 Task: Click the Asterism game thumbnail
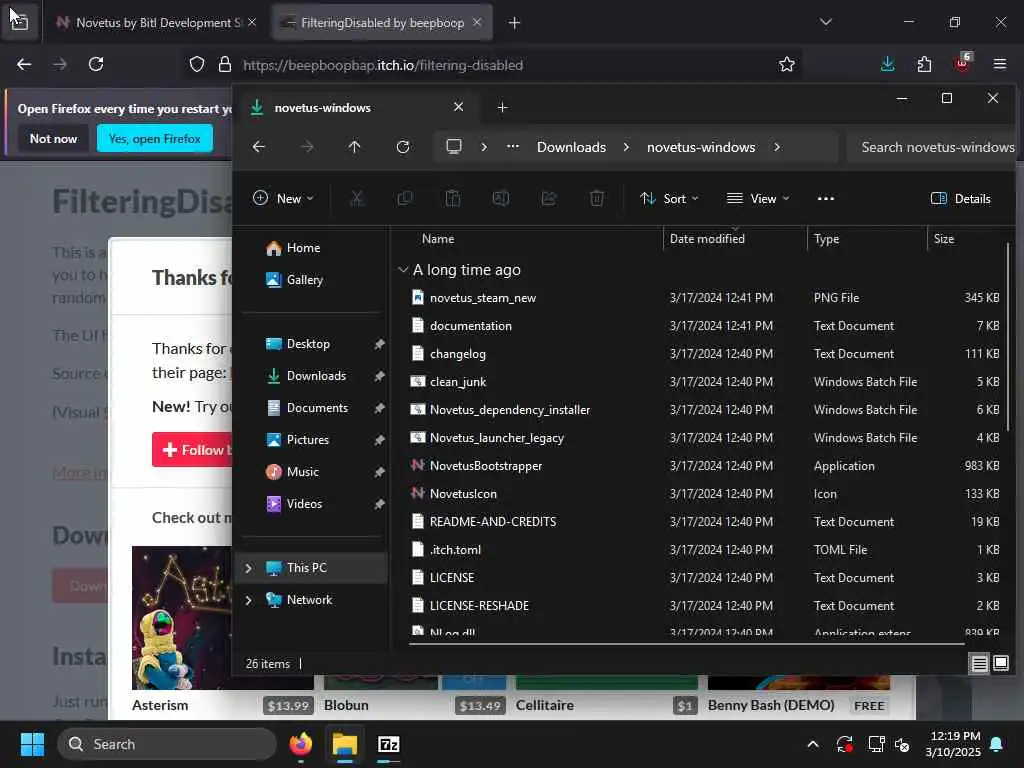(182, 618)
